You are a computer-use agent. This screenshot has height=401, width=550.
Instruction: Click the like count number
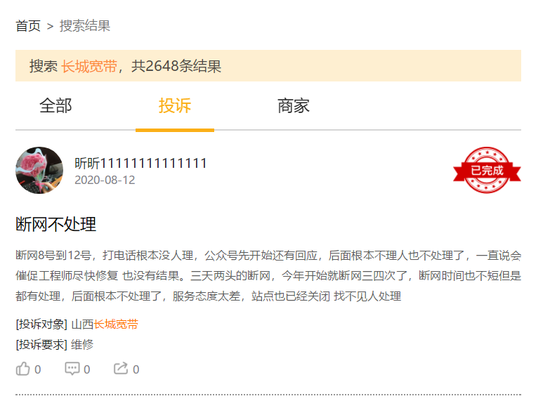coord(38,369)
